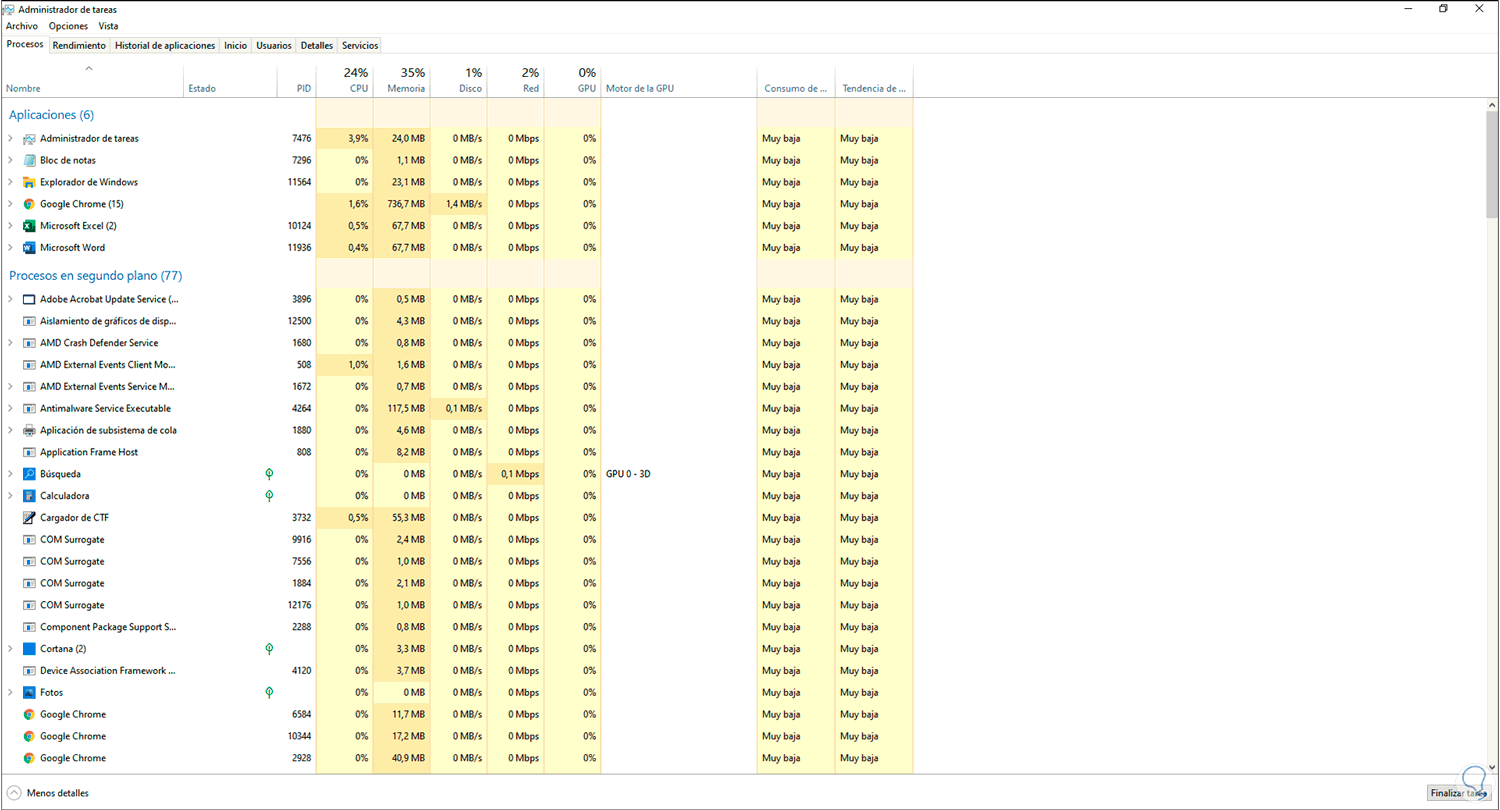Select the Fotos process icon

click(x=27, y=692)
